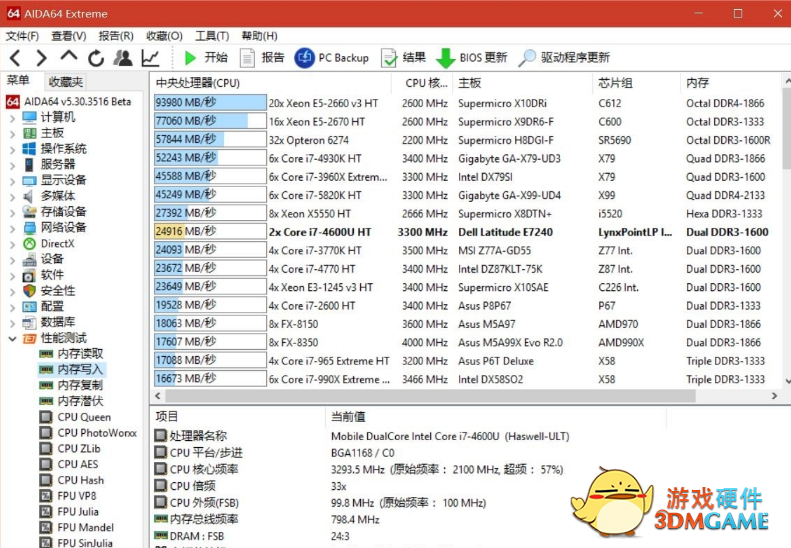Click the results list vertical scrollbar

[784, 200]
